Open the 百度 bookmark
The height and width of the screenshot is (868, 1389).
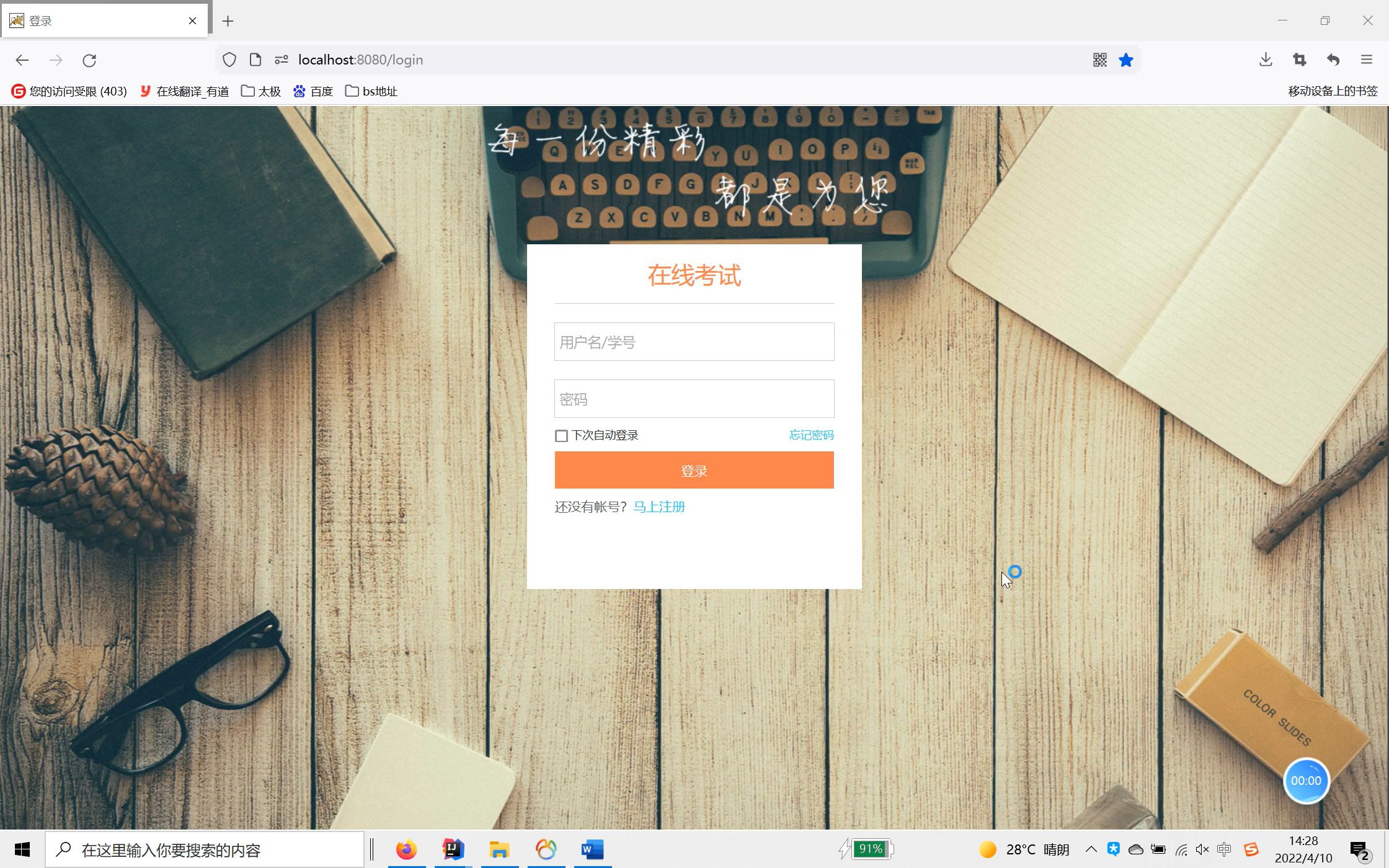click(x=313, y=91)
